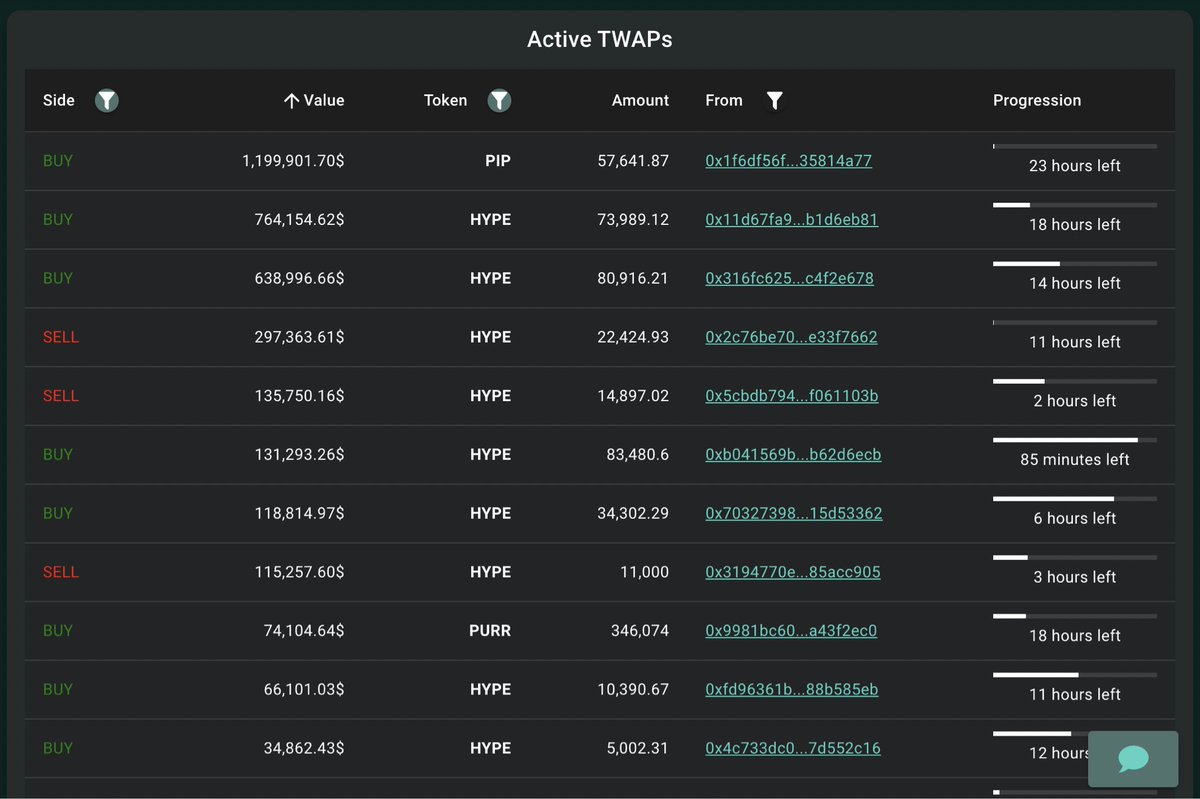Click the amount 14,897.02

[x=633, y=396]
